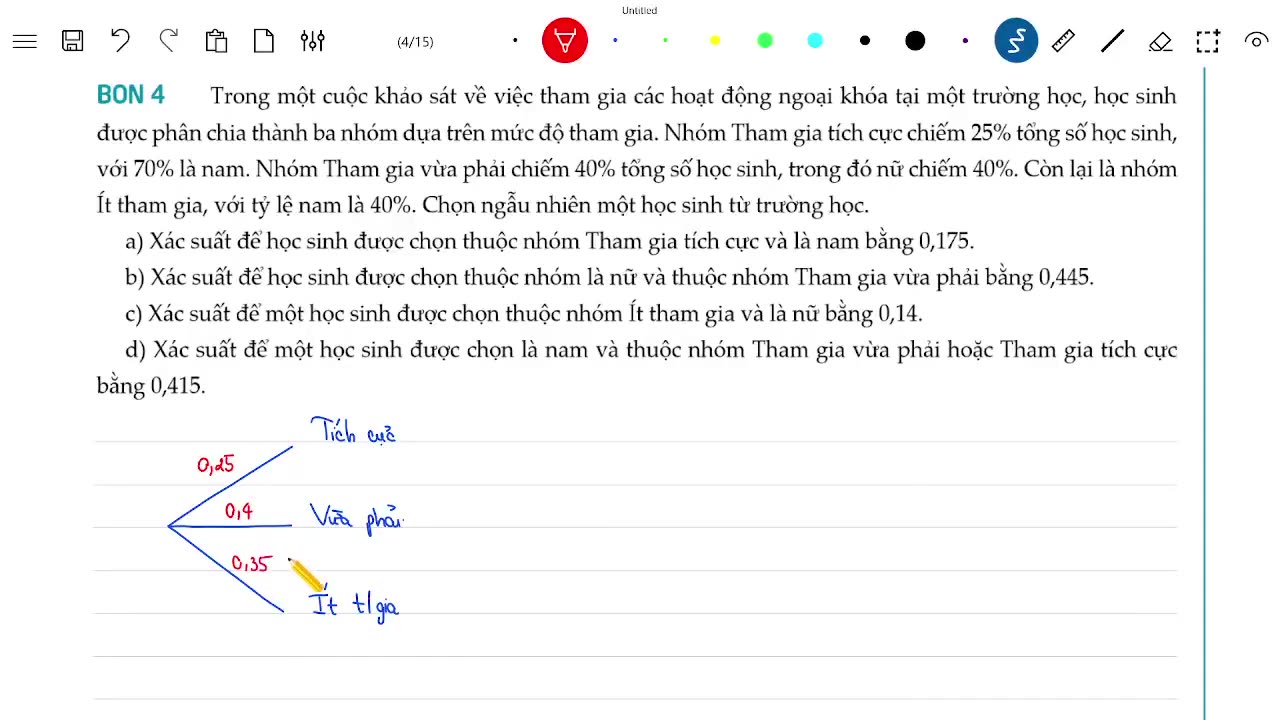Viewport: 1280px width, 720px height.
Task: Select the red highlighted pen tool
Action: [x=565, y=41]
